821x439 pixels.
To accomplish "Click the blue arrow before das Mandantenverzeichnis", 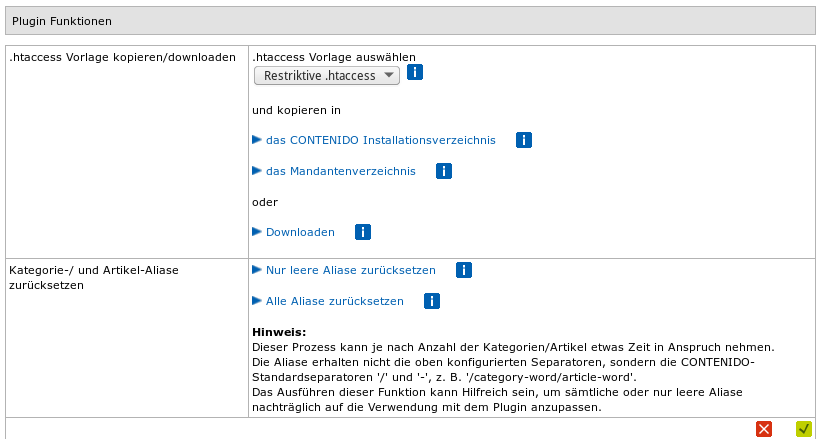I will [257, 171].
